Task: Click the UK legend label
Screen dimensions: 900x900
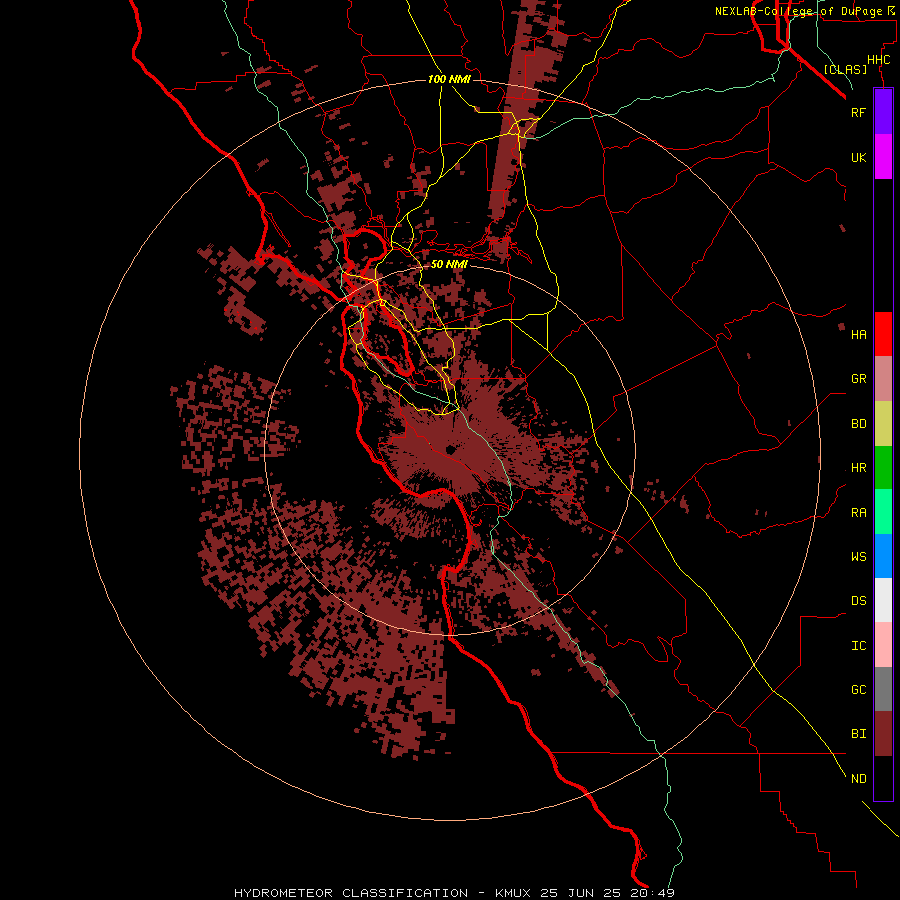Action: coord(858,157)
